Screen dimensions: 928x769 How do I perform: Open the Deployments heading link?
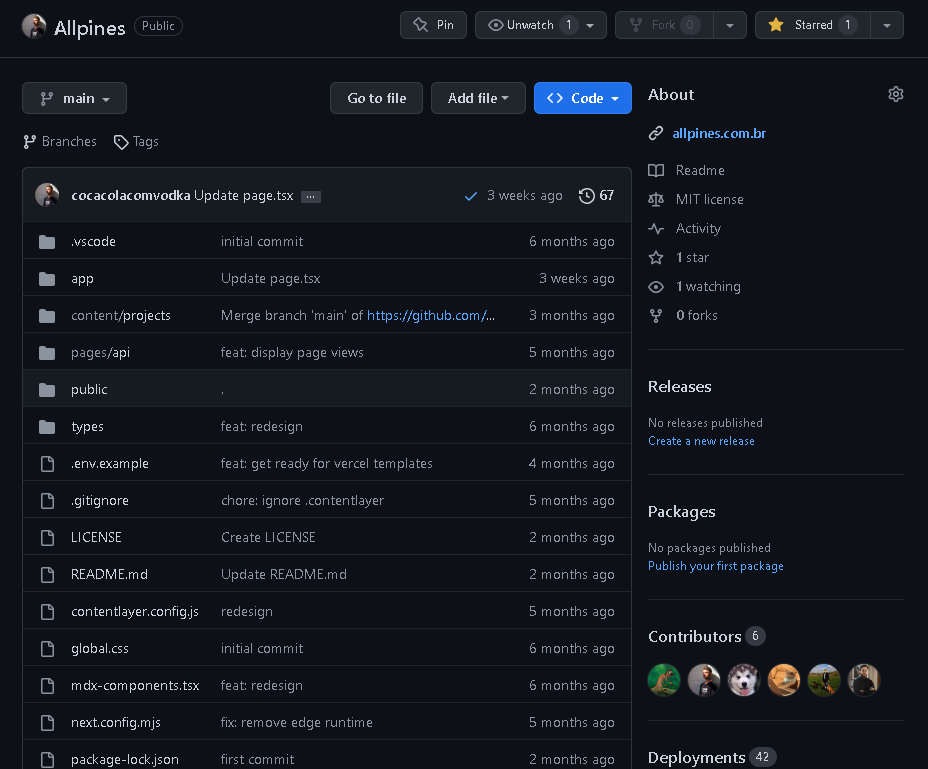click(712, 757)
